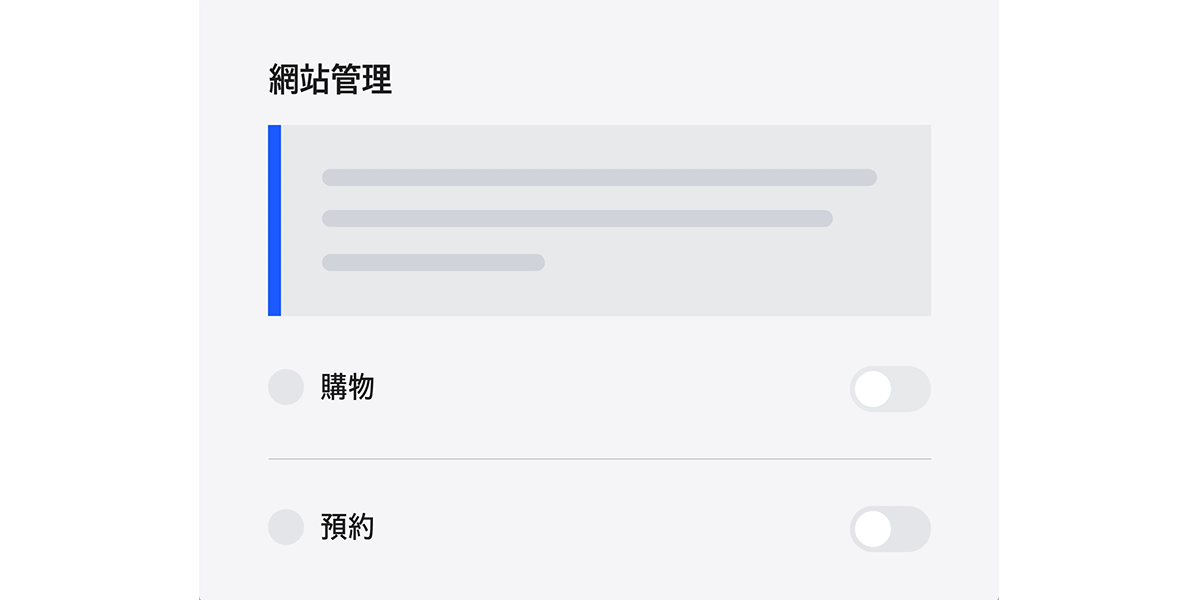Click the round icon beside 購物

pyautogui.click(x=286, y=387)
